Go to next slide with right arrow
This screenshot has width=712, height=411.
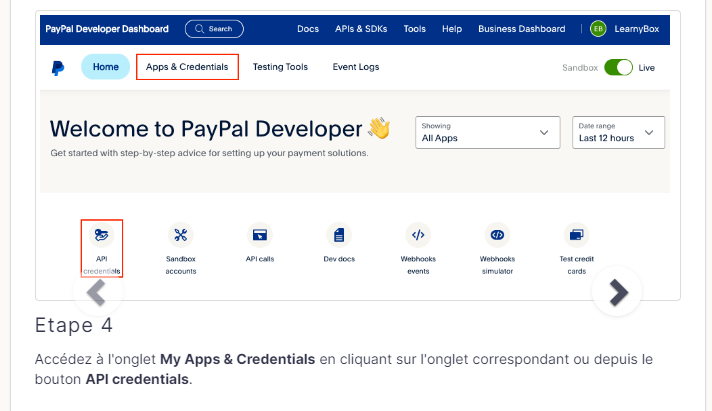[x=618, y=292]
